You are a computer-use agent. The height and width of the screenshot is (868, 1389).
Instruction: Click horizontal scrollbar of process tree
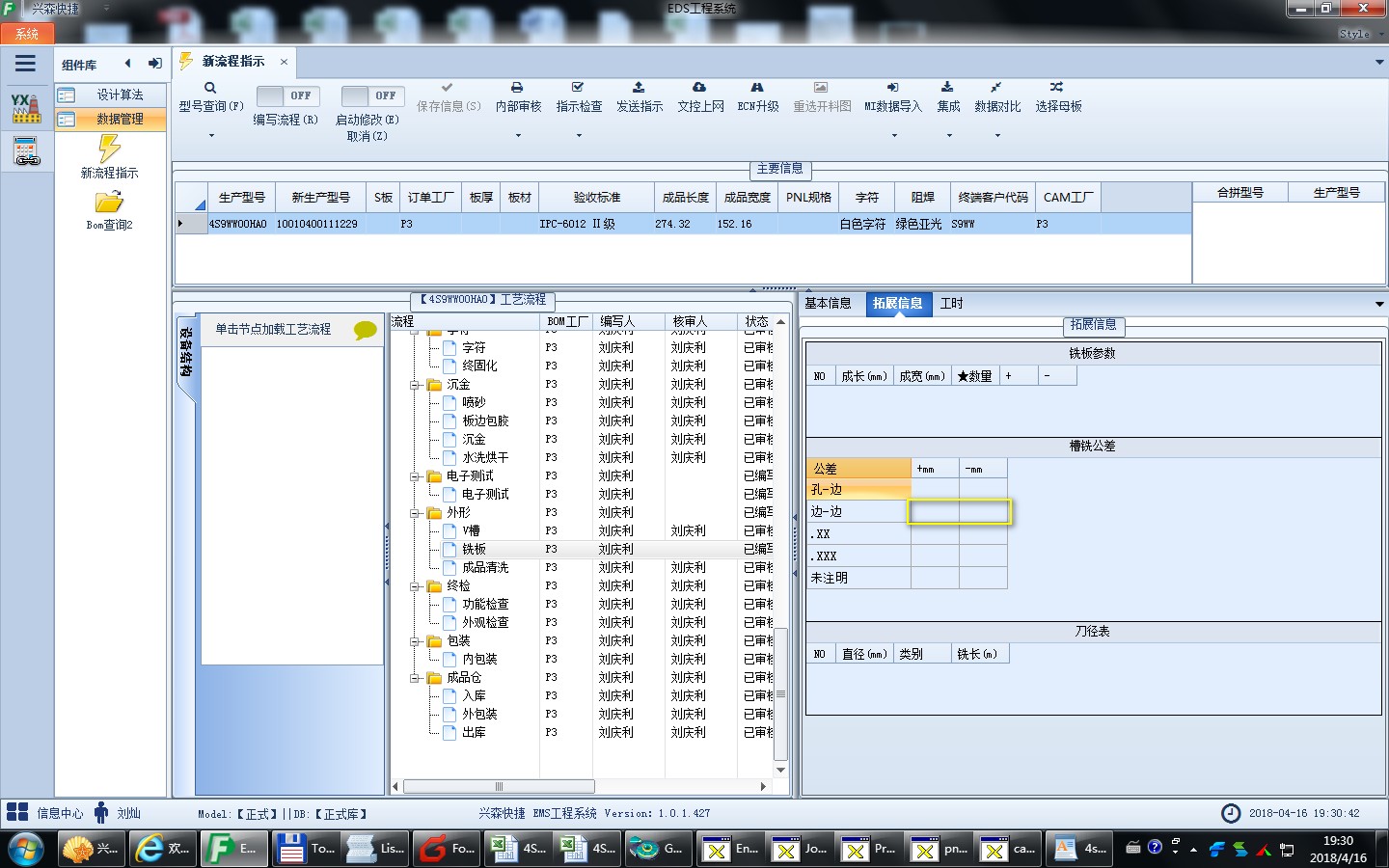(x=499, y=786)
